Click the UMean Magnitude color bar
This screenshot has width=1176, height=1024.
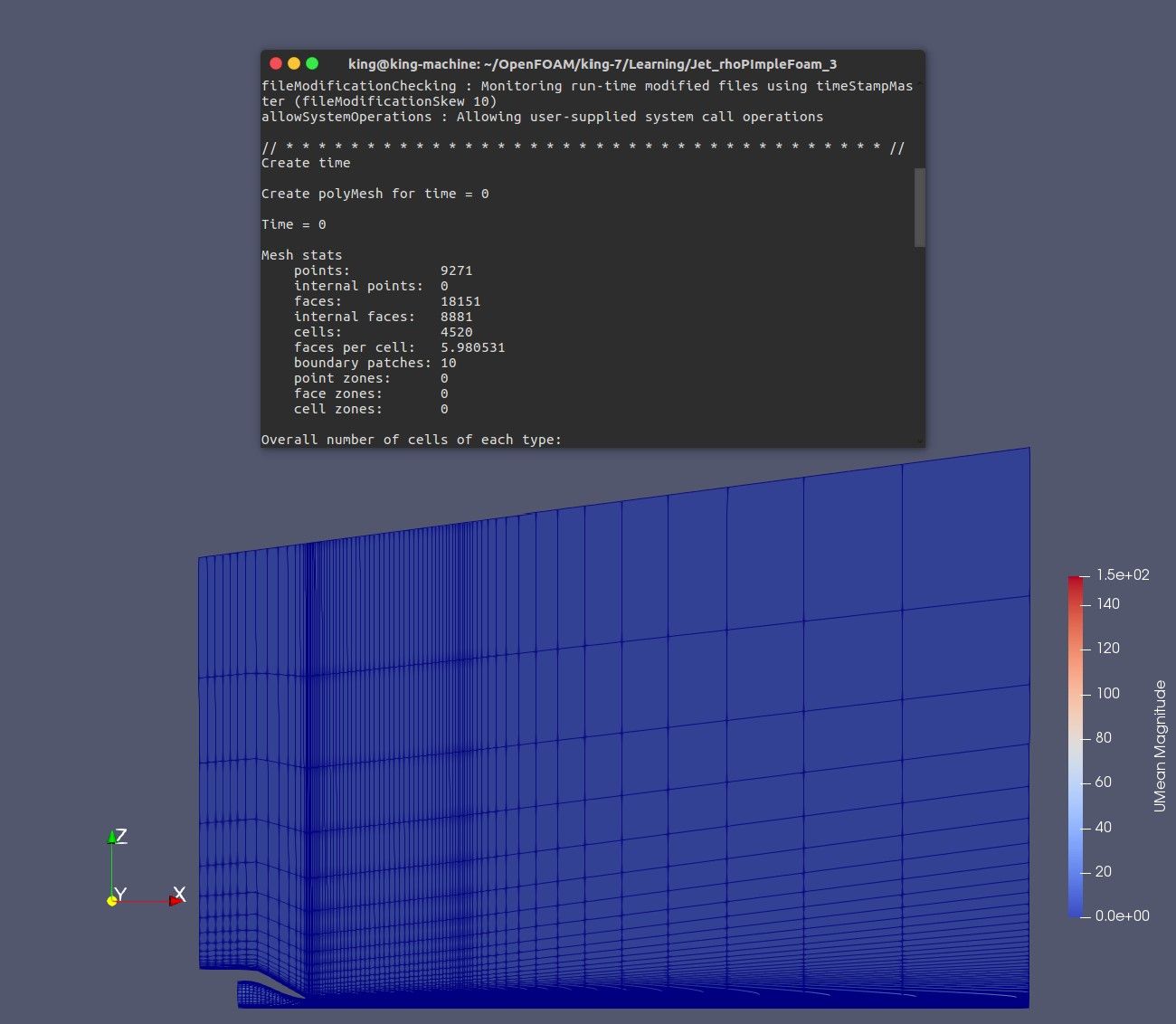[x=1075, y=746]
